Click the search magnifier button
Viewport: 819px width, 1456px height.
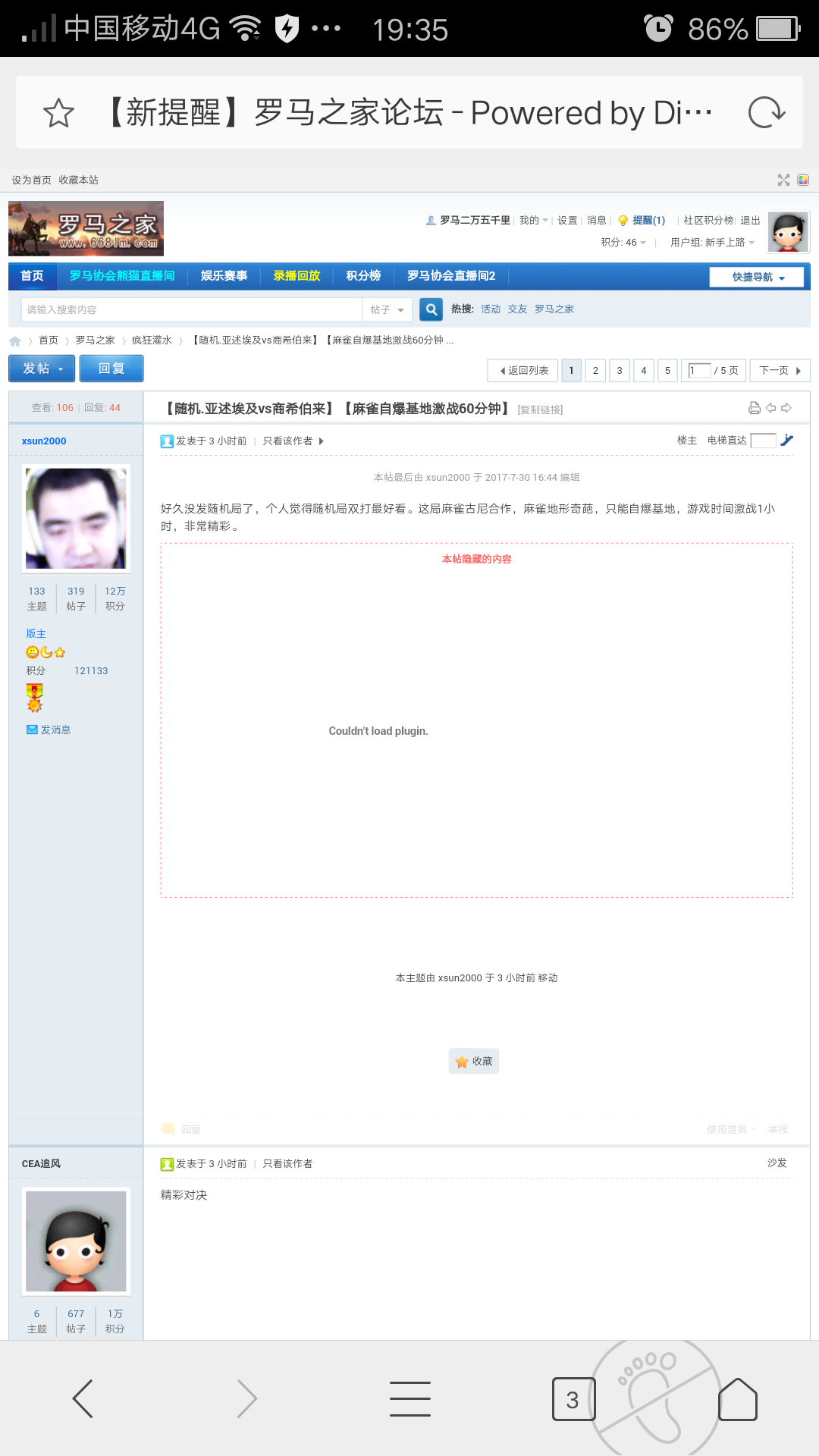click(431, 309)
